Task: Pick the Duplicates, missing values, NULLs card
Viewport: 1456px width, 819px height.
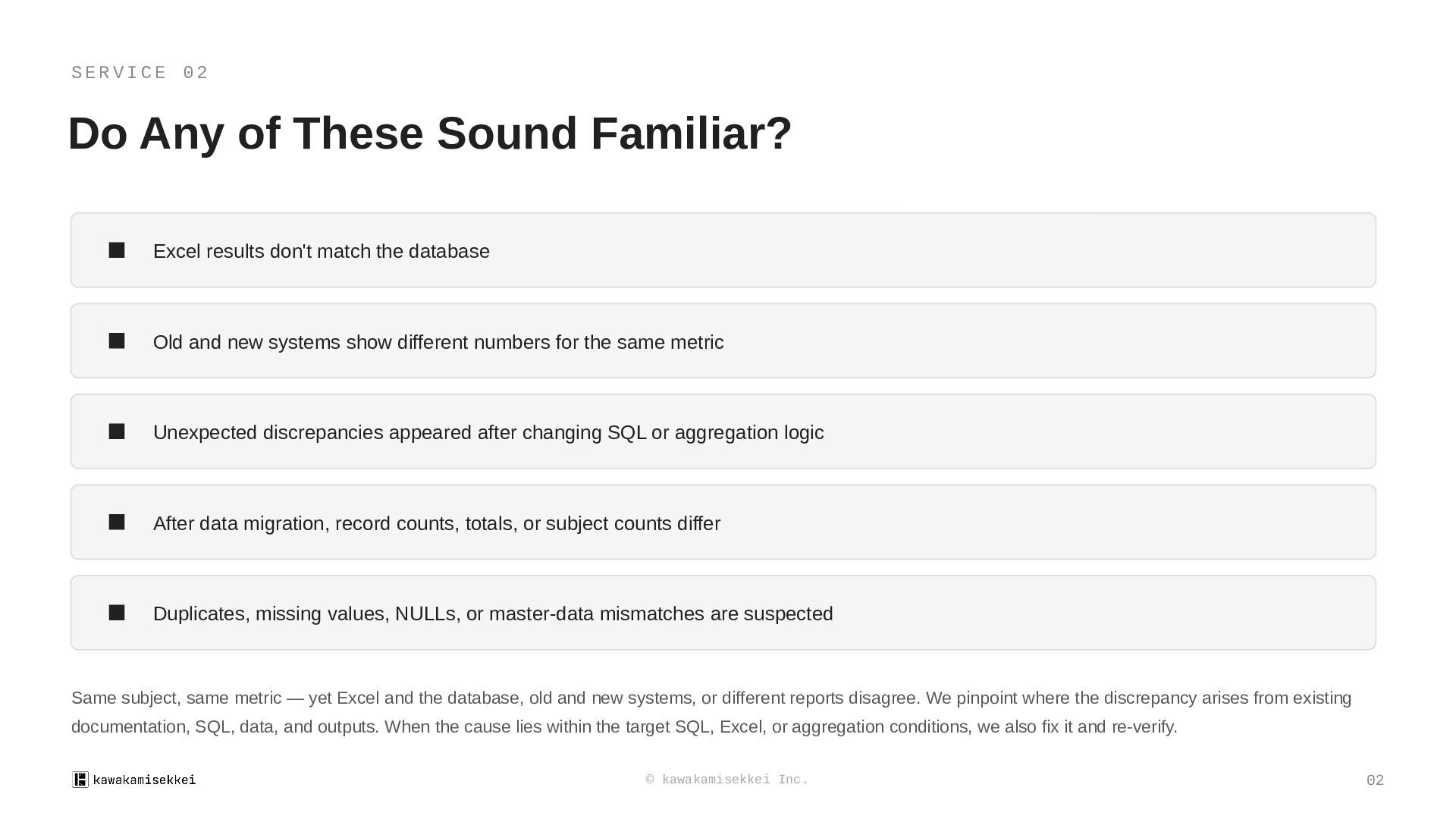Action: [x=723, y=613]
